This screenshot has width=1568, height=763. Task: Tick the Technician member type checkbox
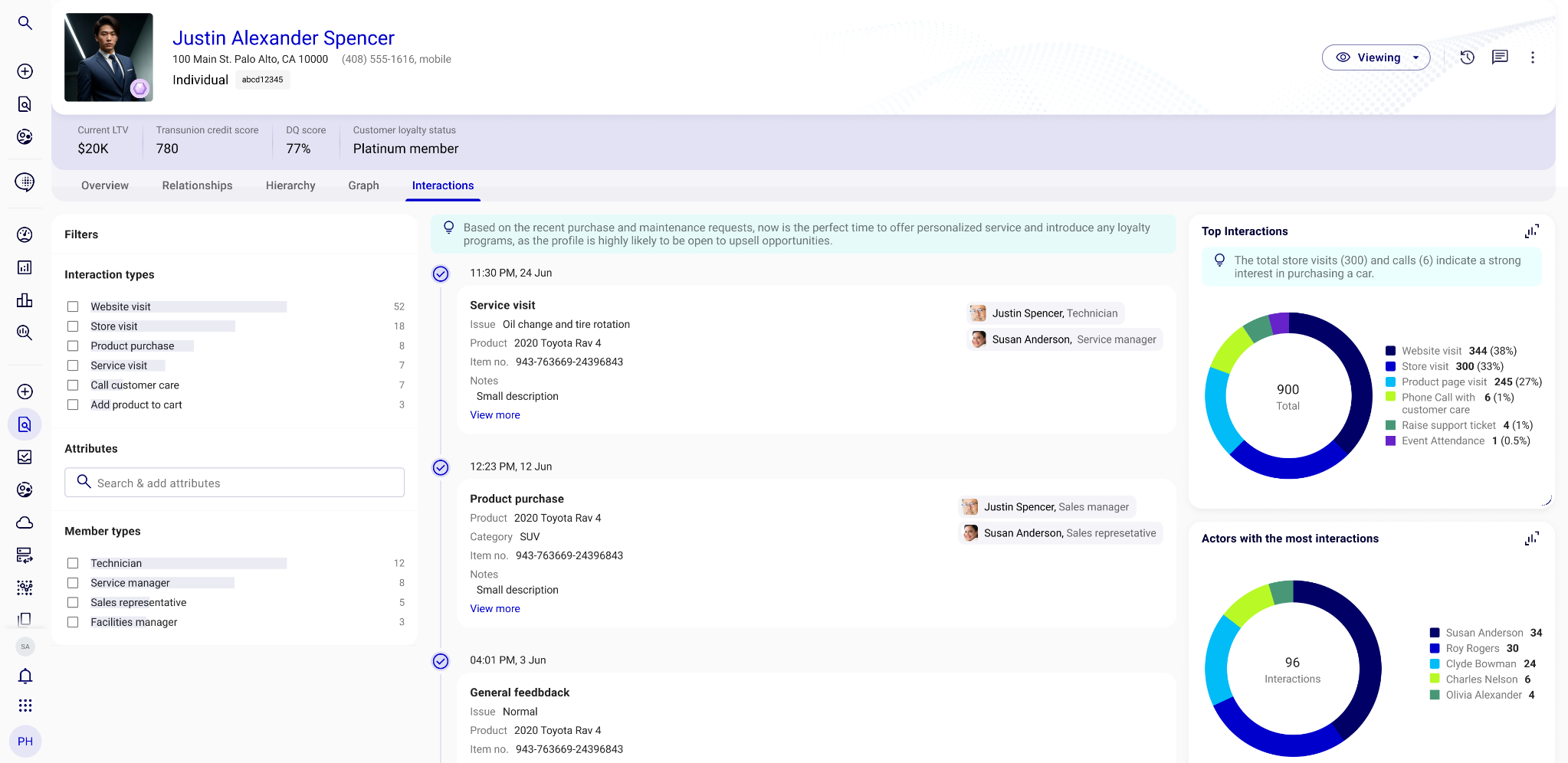[73, 563]
